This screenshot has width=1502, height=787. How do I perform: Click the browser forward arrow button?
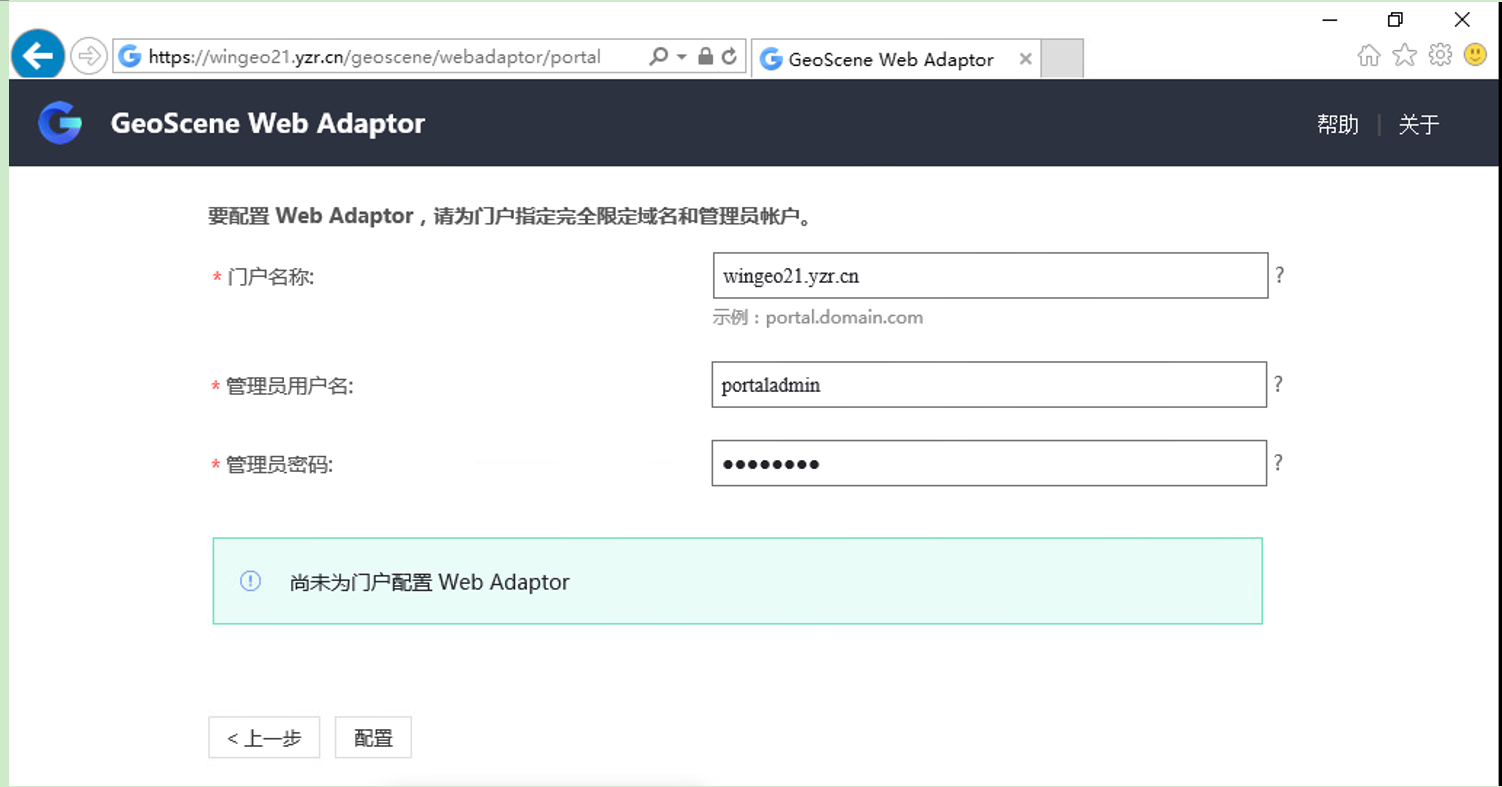click(x=89, y=56)
